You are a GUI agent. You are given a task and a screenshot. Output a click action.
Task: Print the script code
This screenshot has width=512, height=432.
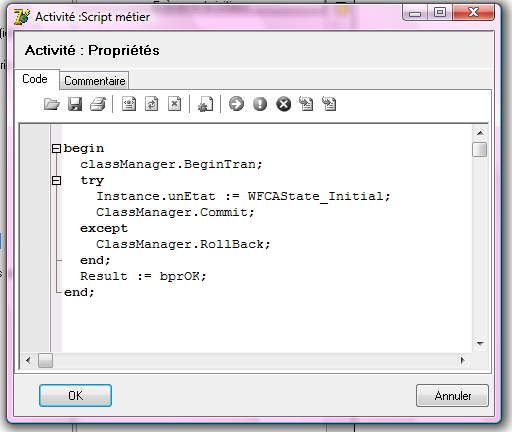[x=98, y=104]
